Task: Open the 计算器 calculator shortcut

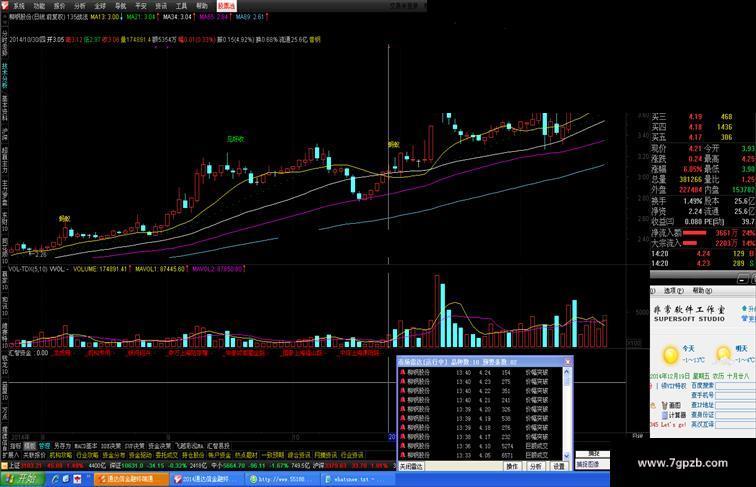Action: [674, 415]
